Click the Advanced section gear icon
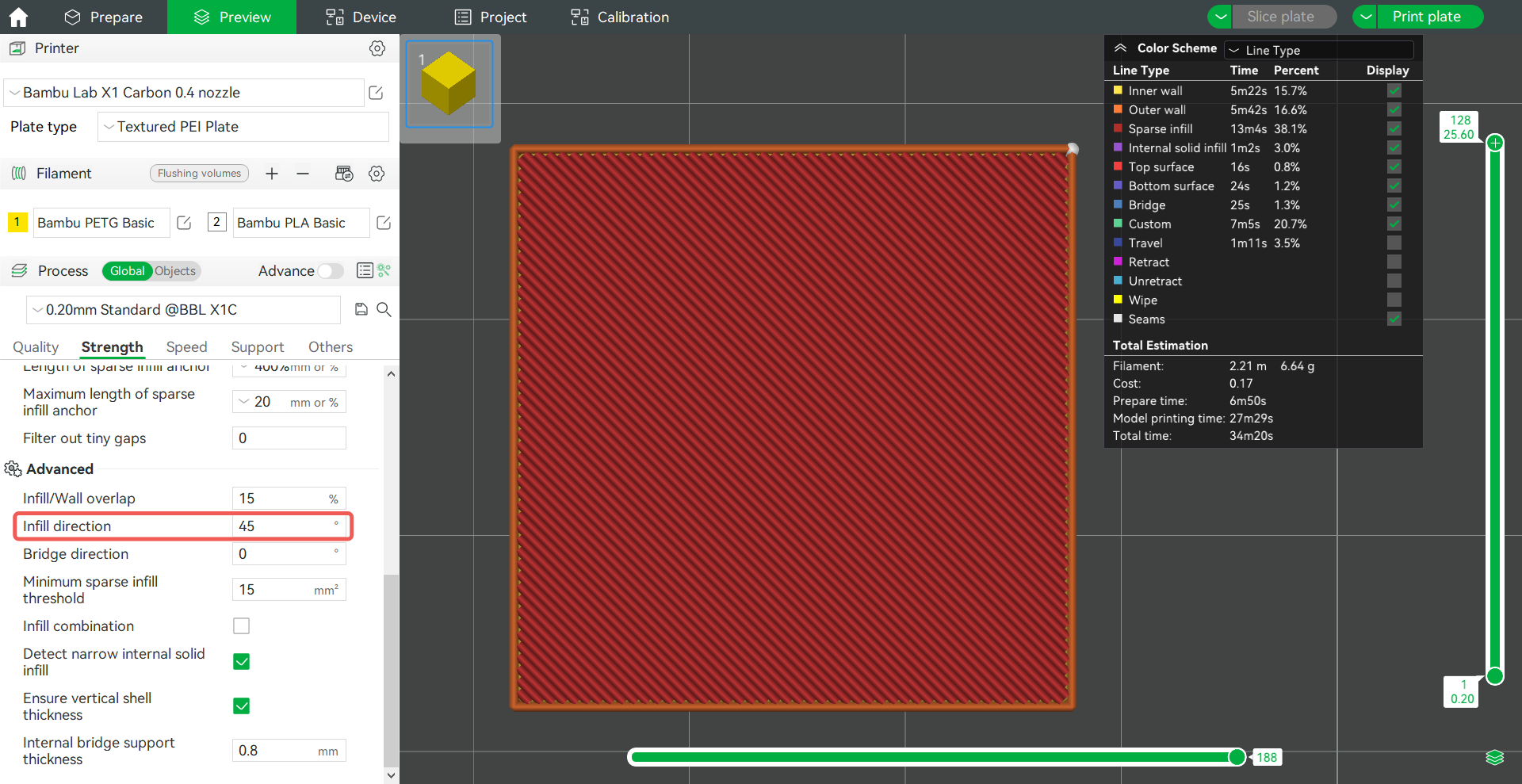This screenshot has height=784, width=1522. 13,469
